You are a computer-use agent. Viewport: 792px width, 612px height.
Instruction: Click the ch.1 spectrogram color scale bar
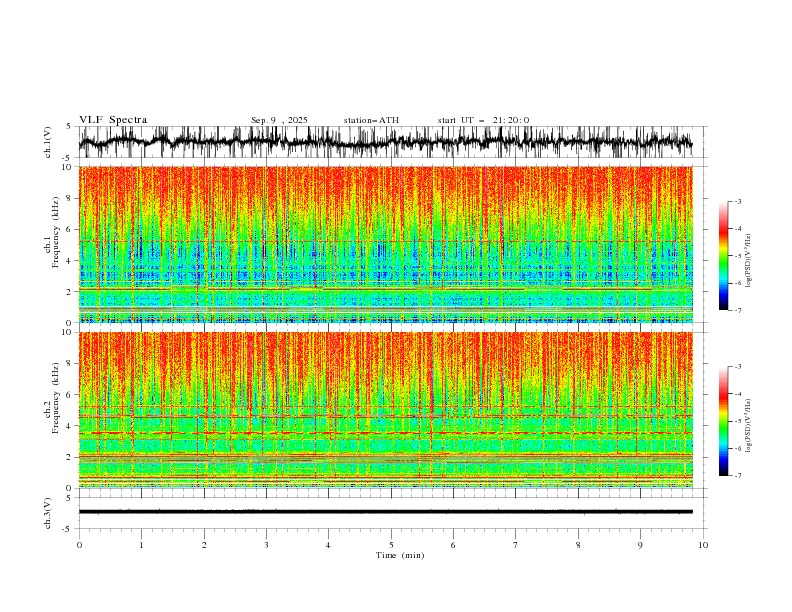point(723,256)
